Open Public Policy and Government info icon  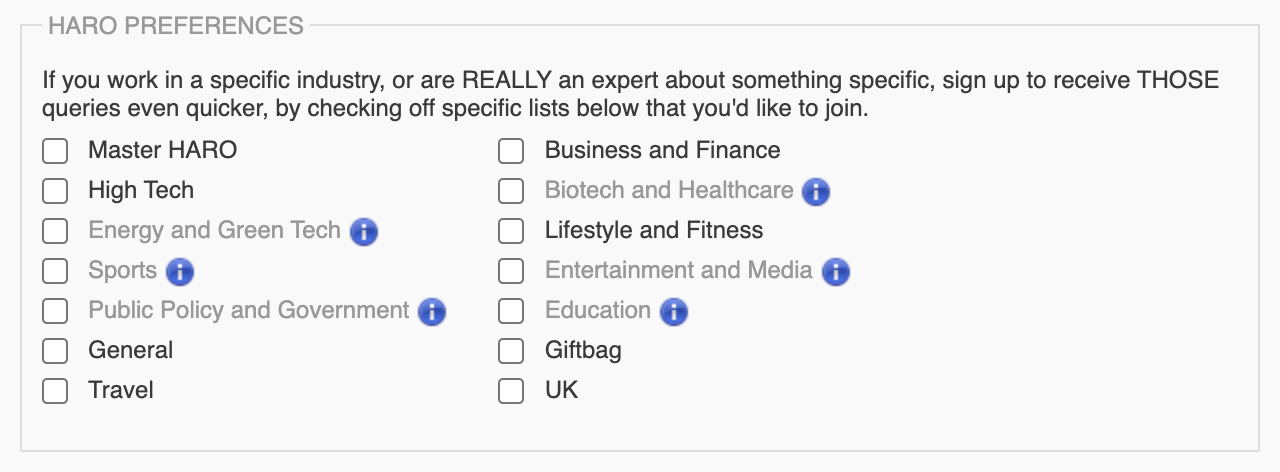(432, 312)
